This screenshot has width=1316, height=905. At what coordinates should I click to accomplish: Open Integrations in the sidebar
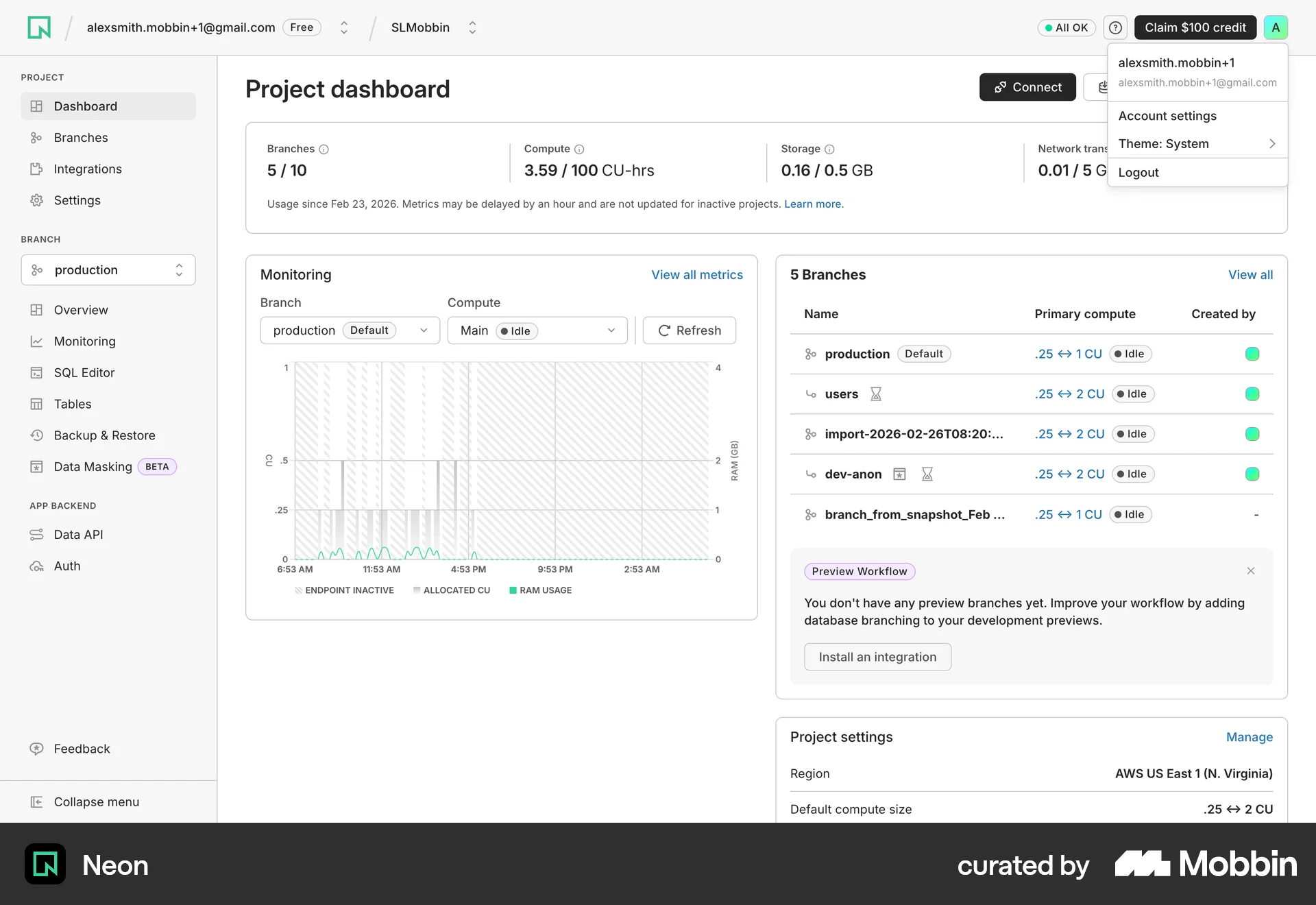click(x=108, y=169)
